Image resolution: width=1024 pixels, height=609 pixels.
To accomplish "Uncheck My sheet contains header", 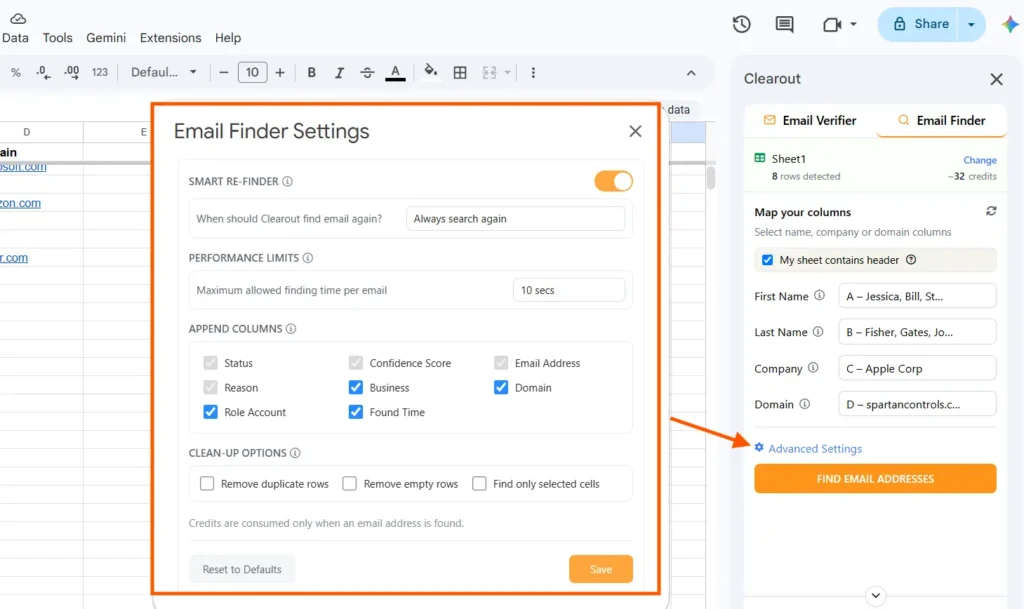I will point(767,260).
